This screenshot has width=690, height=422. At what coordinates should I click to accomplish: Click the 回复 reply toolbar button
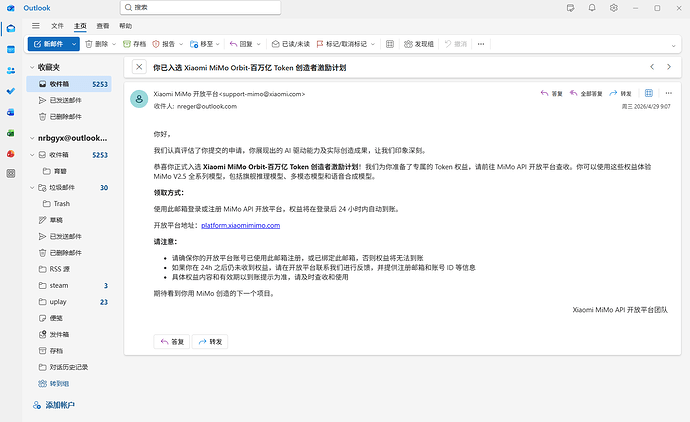click(x=241, y=44)
